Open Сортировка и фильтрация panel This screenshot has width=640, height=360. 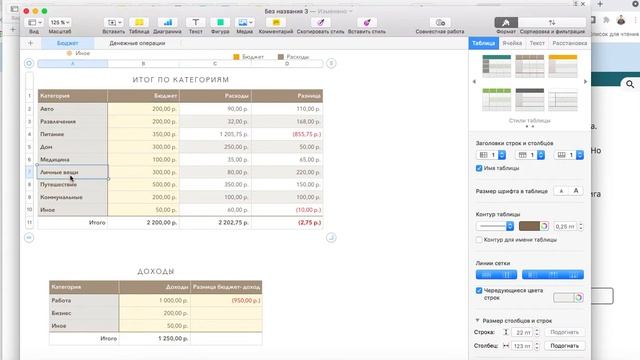[x=552, y=22]
